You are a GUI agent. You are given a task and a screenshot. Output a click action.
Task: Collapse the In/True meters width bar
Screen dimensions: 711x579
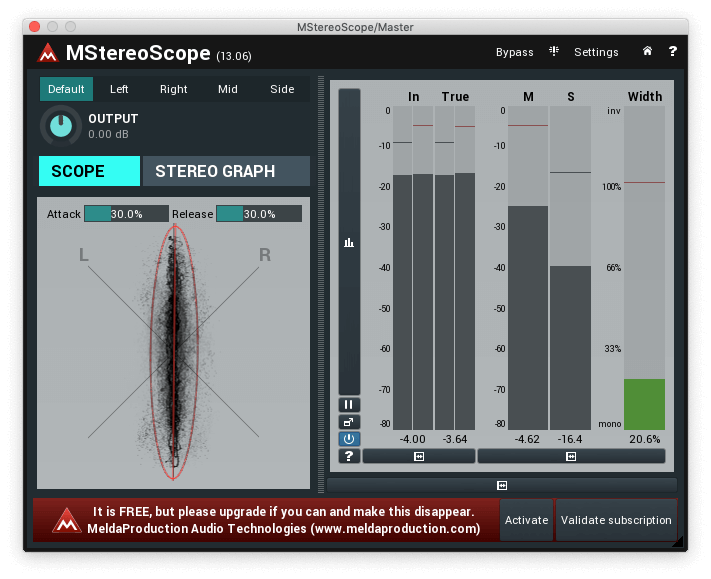point(419,457)
